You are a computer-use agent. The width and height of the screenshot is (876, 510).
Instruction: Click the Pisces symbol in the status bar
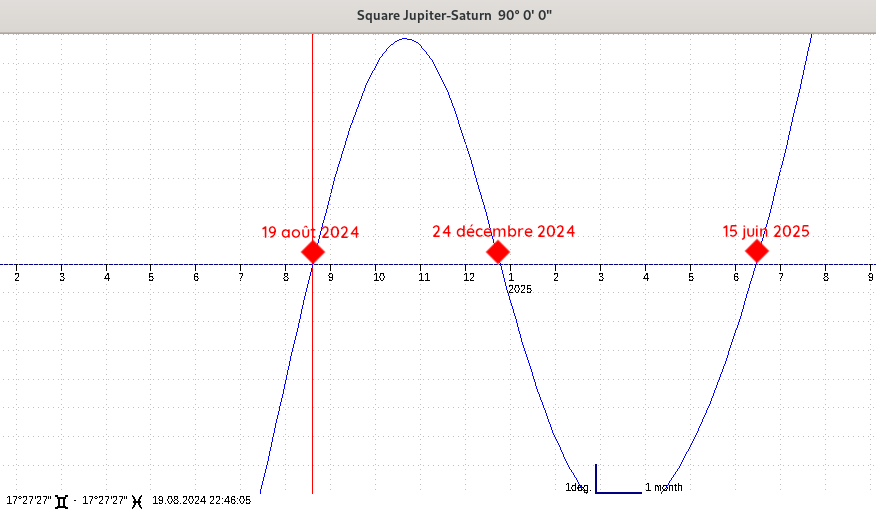click(136, 500)
